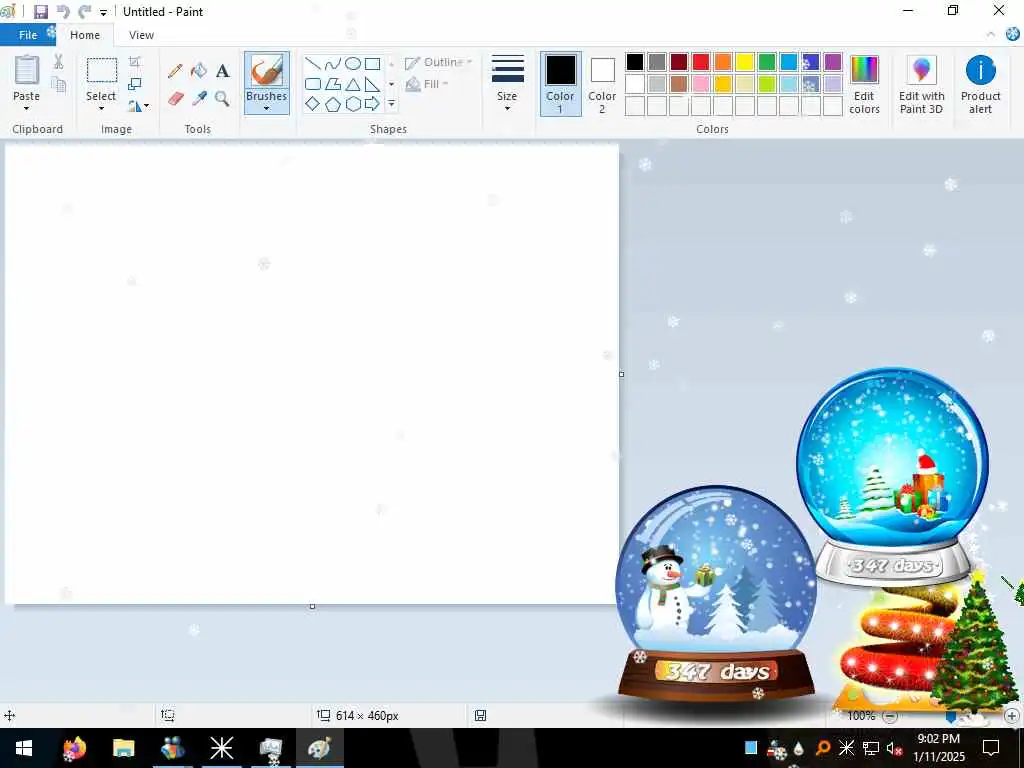1024x768 pixels.
Task: Click the Save icon in quick access toolbar
Action: tap(40, 12)
